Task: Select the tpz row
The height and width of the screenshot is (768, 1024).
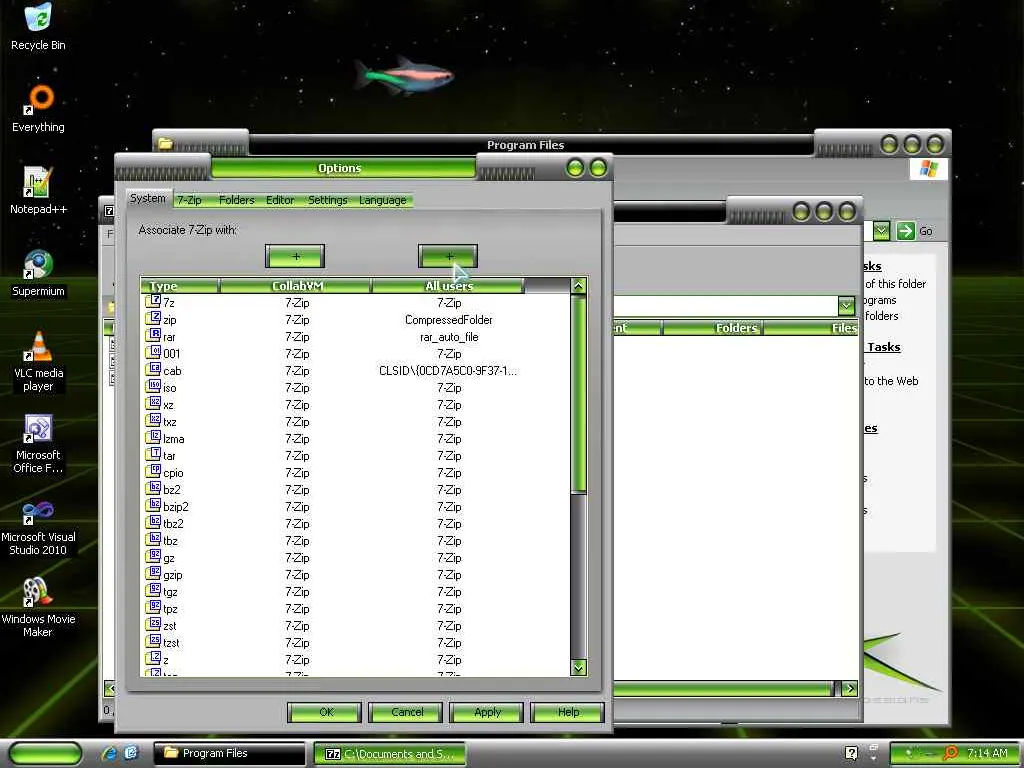Action: point(356,608)
